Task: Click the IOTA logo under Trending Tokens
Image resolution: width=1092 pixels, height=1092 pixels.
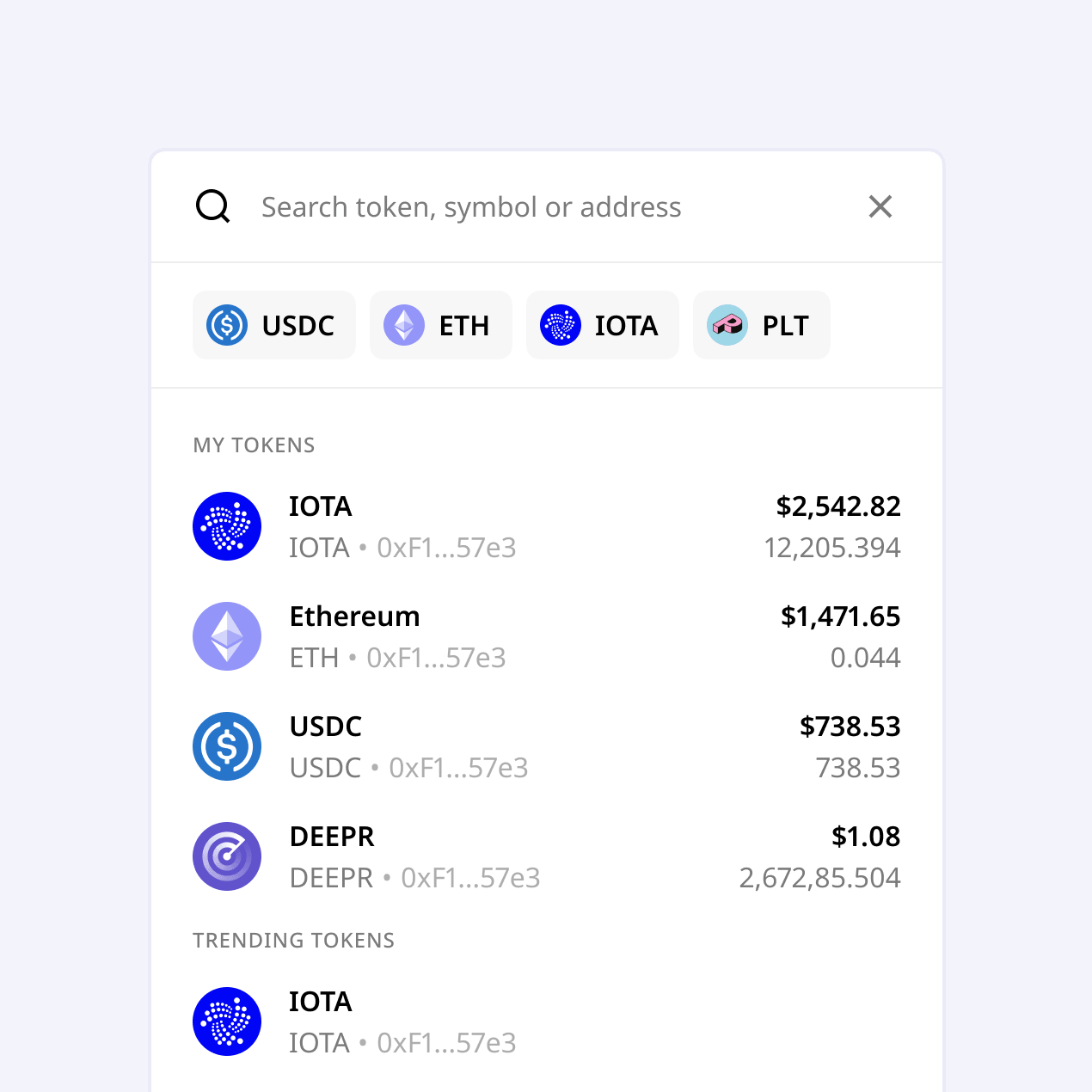Action: tap(227, 1021)
